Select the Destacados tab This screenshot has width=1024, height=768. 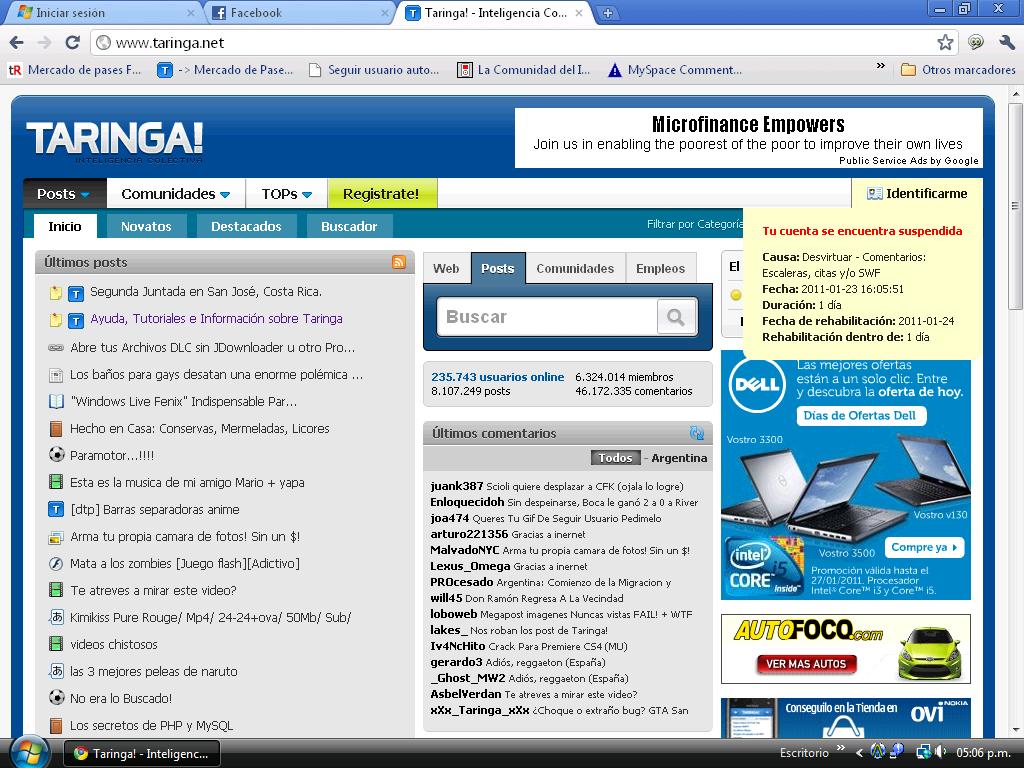pyautogui.click(x=246, y=227)
